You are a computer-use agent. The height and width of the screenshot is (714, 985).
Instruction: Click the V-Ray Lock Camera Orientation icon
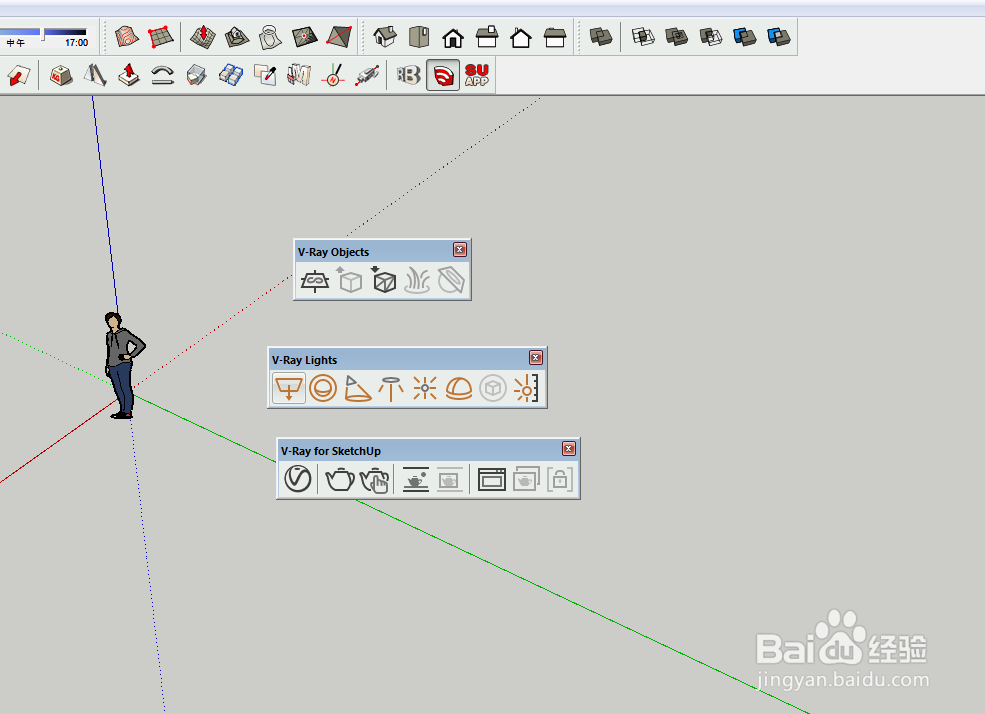(x=560, y=480)
